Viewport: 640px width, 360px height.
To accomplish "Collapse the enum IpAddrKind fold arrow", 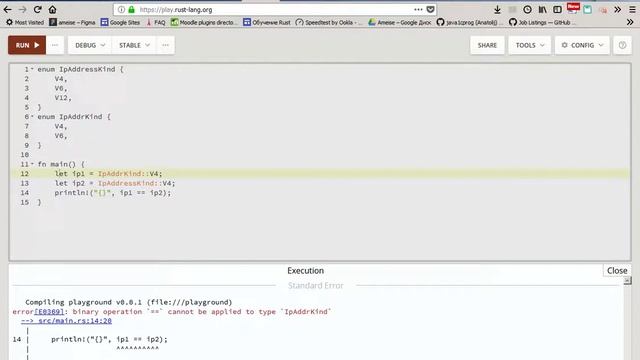I will (x=32, y=116).
